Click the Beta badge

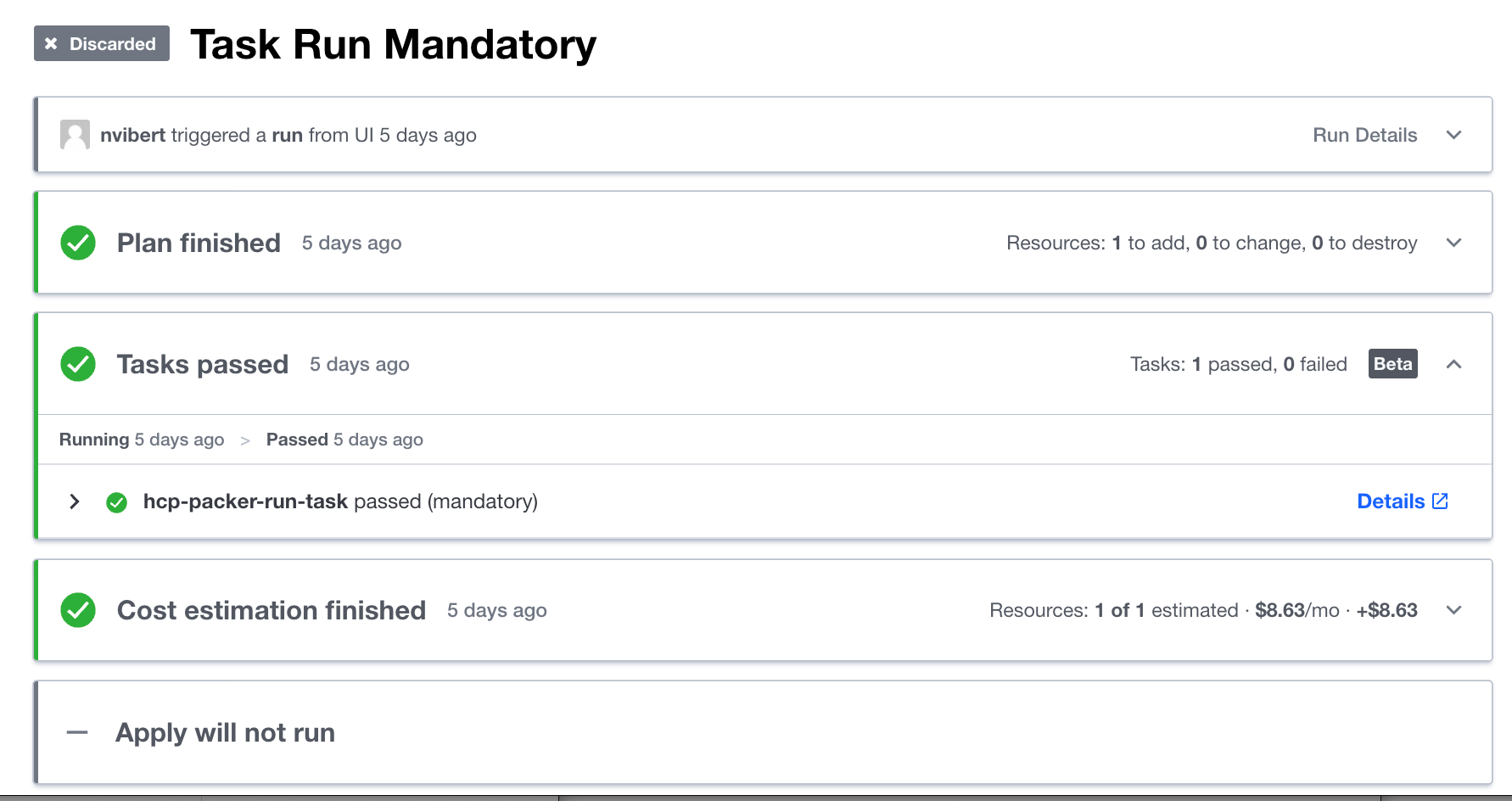click(1392, 364)
